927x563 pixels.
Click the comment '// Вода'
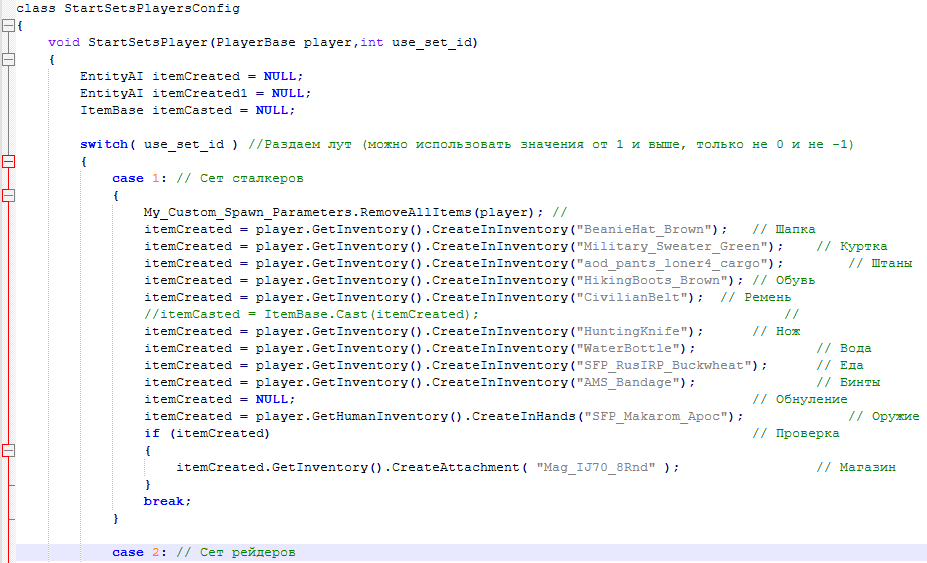tap(844, 348)
